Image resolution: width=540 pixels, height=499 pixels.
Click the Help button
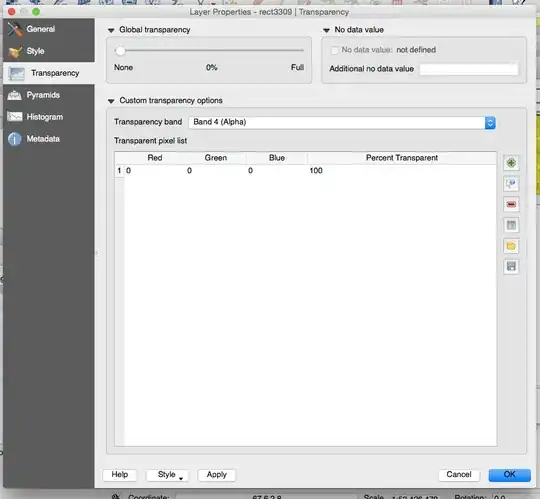(x=120, y=475)
